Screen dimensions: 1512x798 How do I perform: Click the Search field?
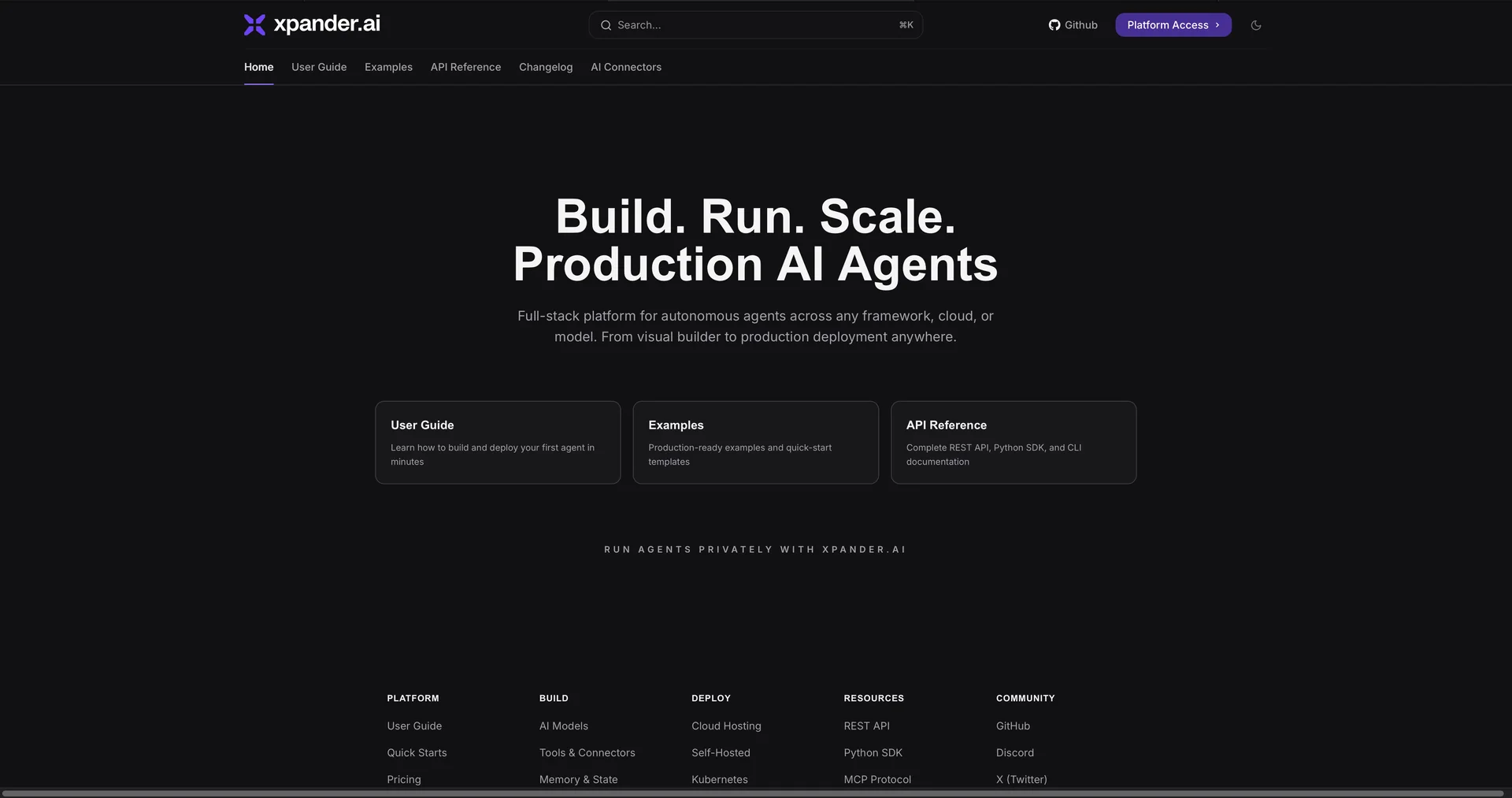[755, 25]
